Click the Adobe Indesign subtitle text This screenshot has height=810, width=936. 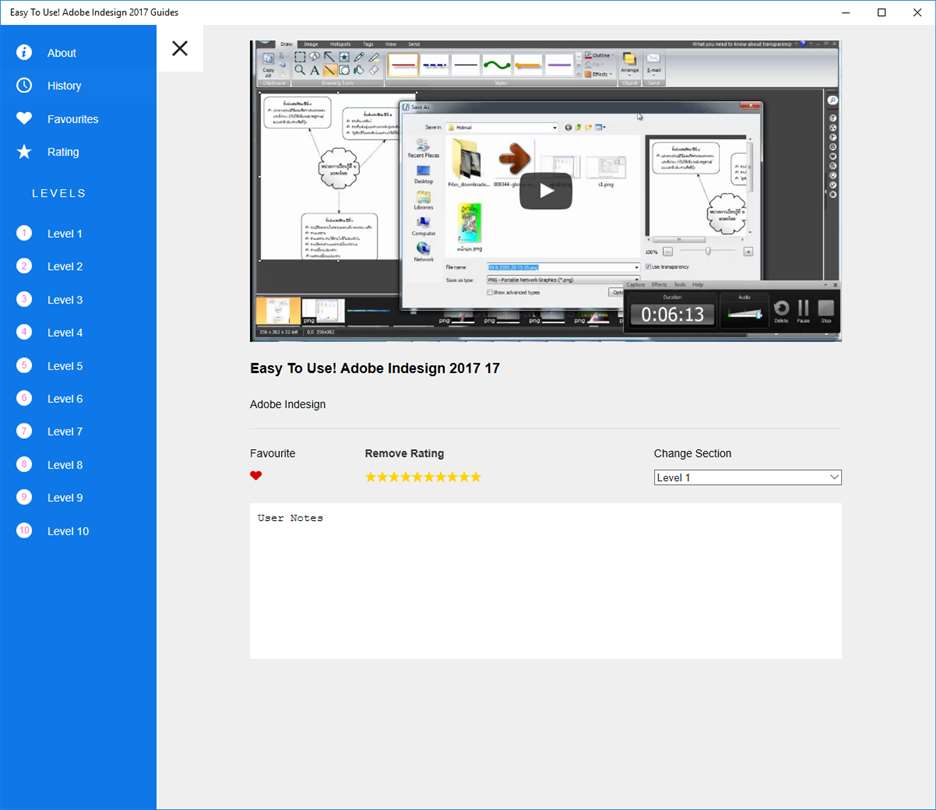pos(288,404)
